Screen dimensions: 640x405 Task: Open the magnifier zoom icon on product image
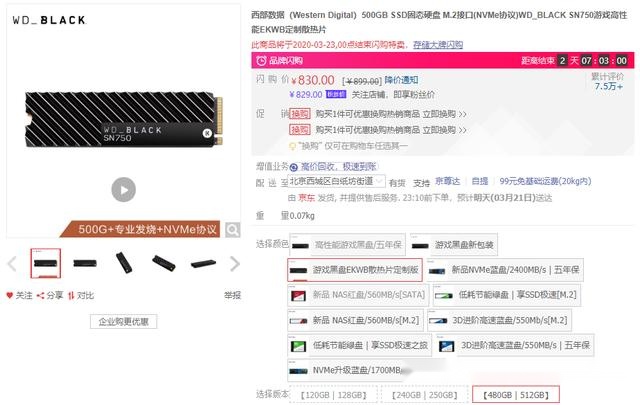pos(232,230)
